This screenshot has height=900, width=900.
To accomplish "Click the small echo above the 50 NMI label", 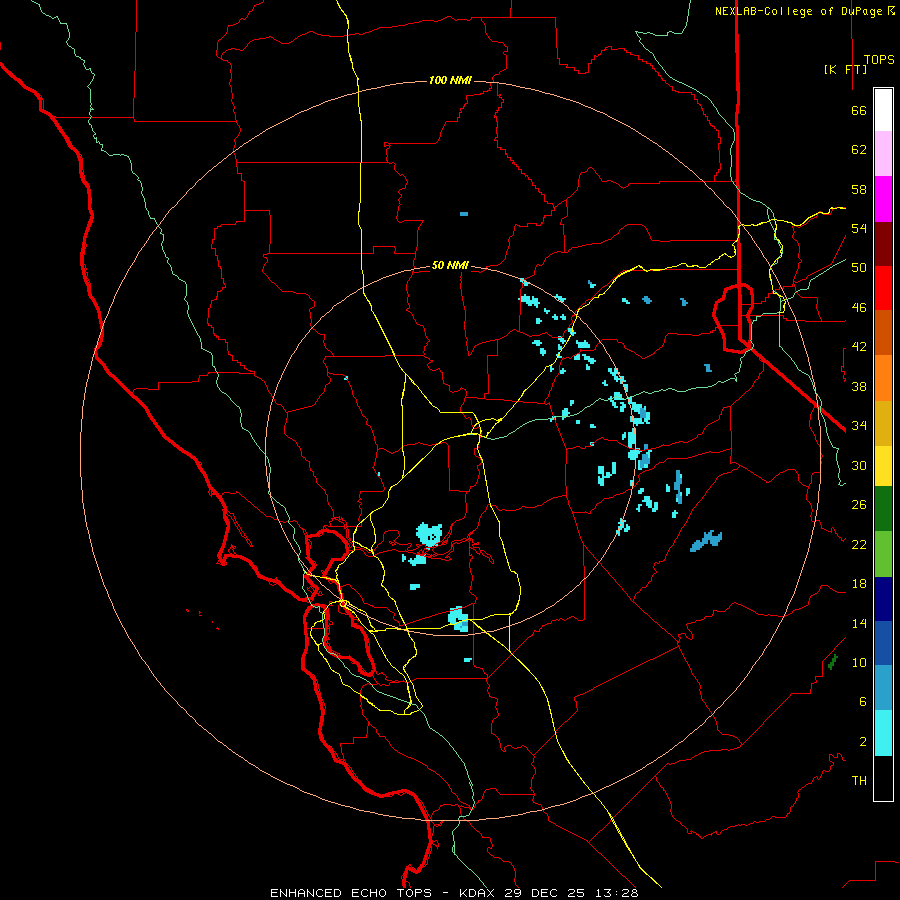I will click(x=464, y=214).
